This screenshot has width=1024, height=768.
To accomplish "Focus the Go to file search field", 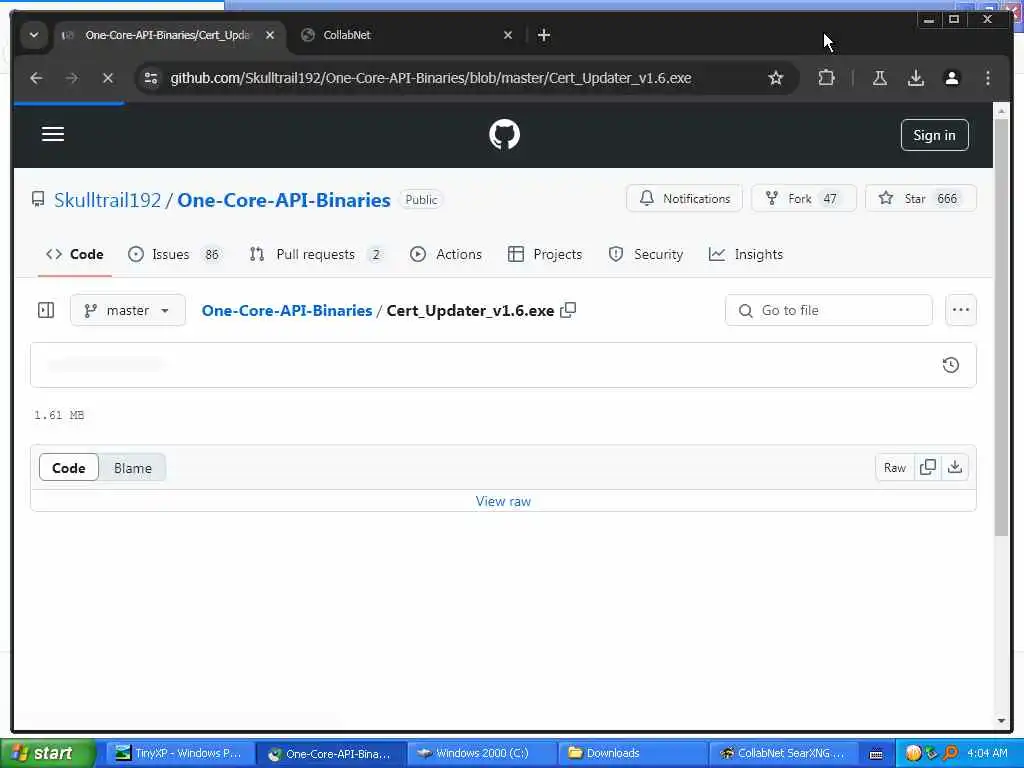I will click(828, 310).
